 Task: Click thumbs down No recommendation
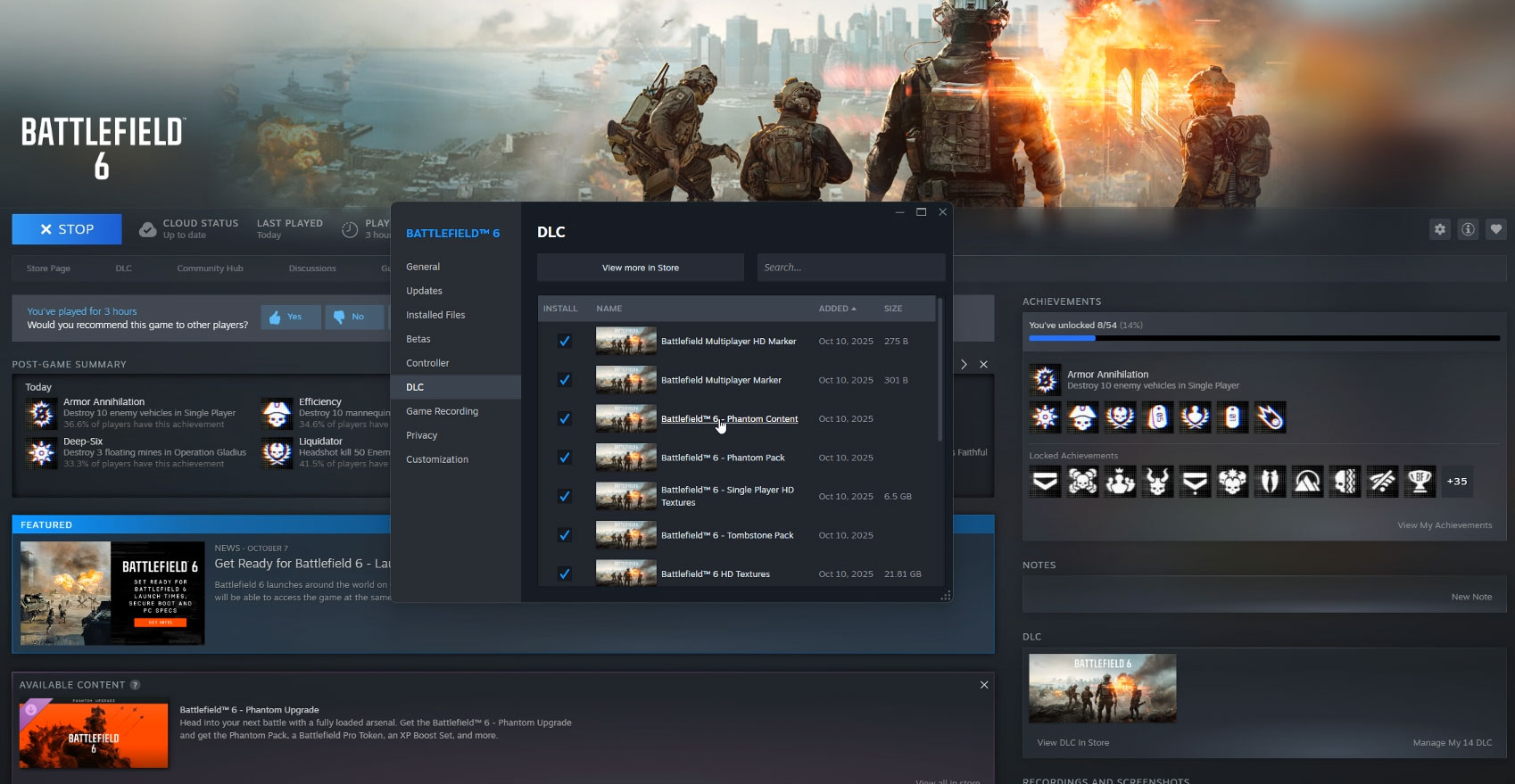tap(353, 317)
